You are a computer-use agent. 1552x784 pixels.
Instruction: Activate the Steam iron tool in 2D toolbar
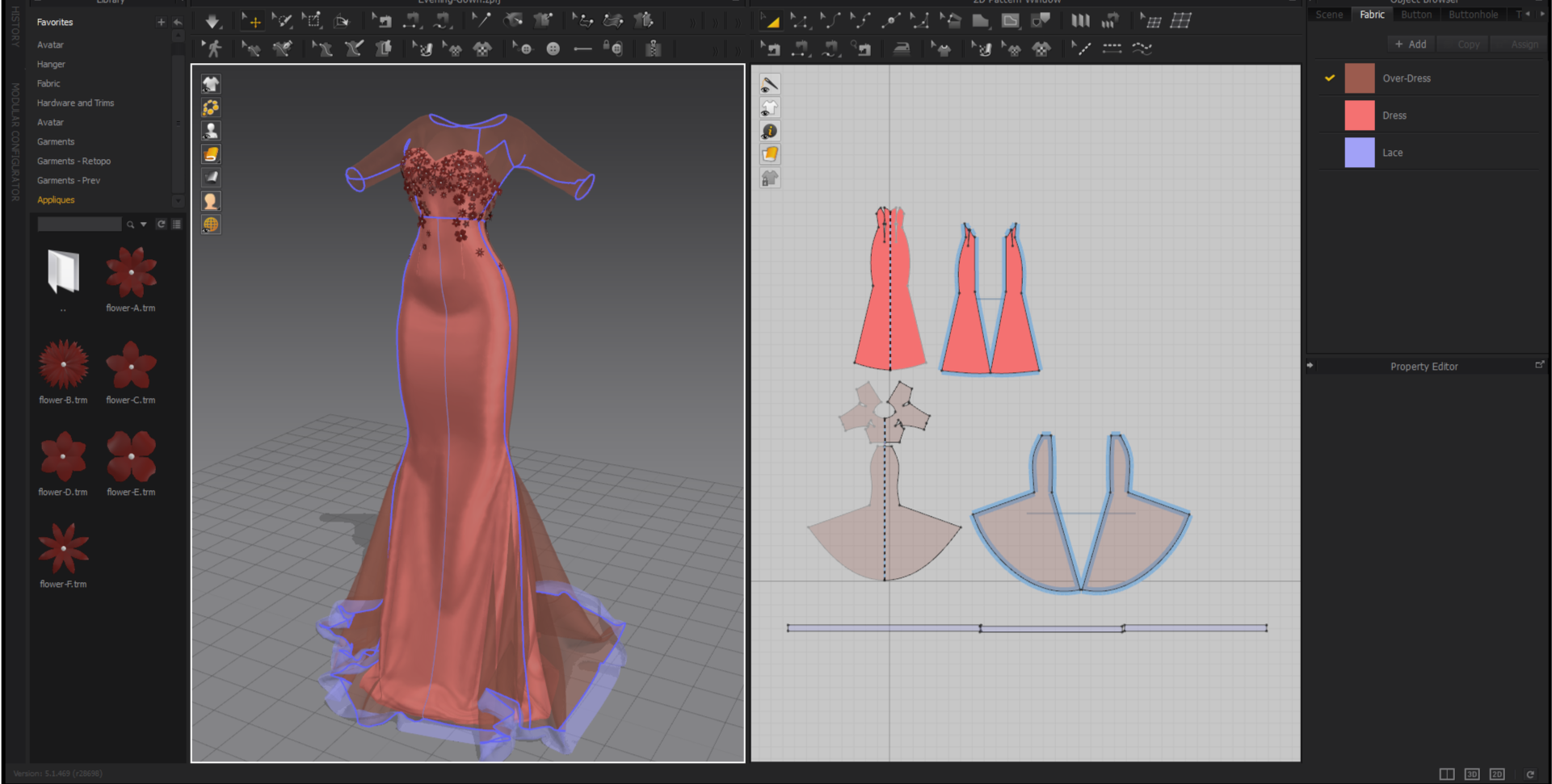pos(902,49)
